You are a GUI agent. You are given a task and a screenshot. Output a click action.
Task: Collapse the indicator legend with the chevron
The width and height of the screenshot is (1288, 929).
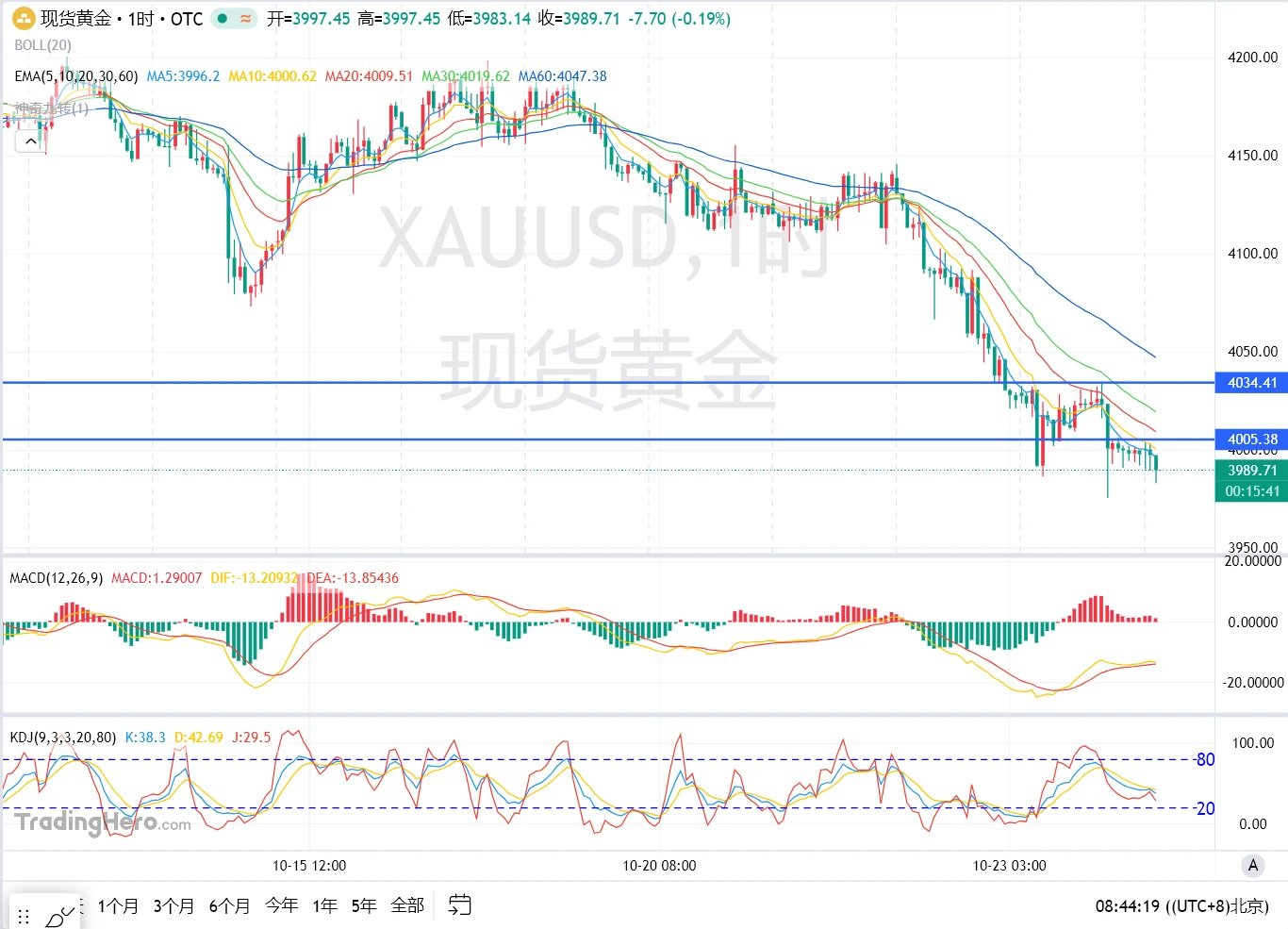pos(31,141)
